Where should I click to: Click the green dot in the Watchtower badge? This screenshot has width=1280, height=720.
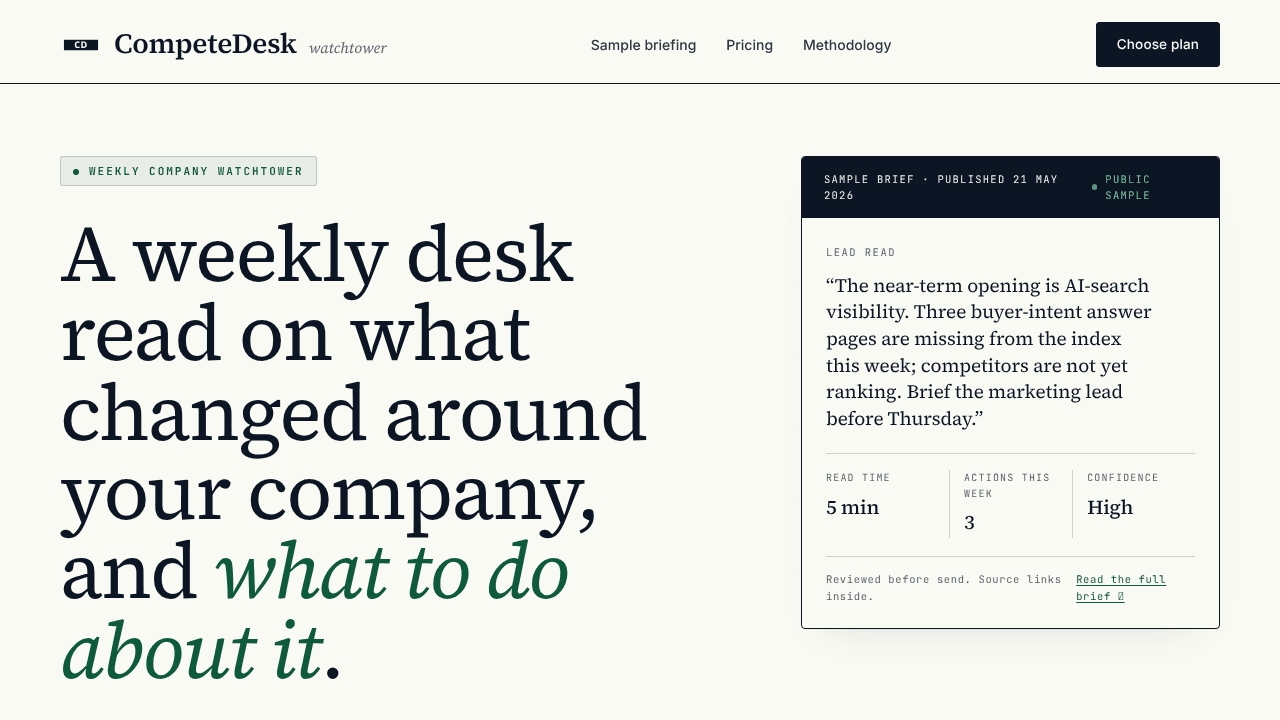(x=76, y=172)
